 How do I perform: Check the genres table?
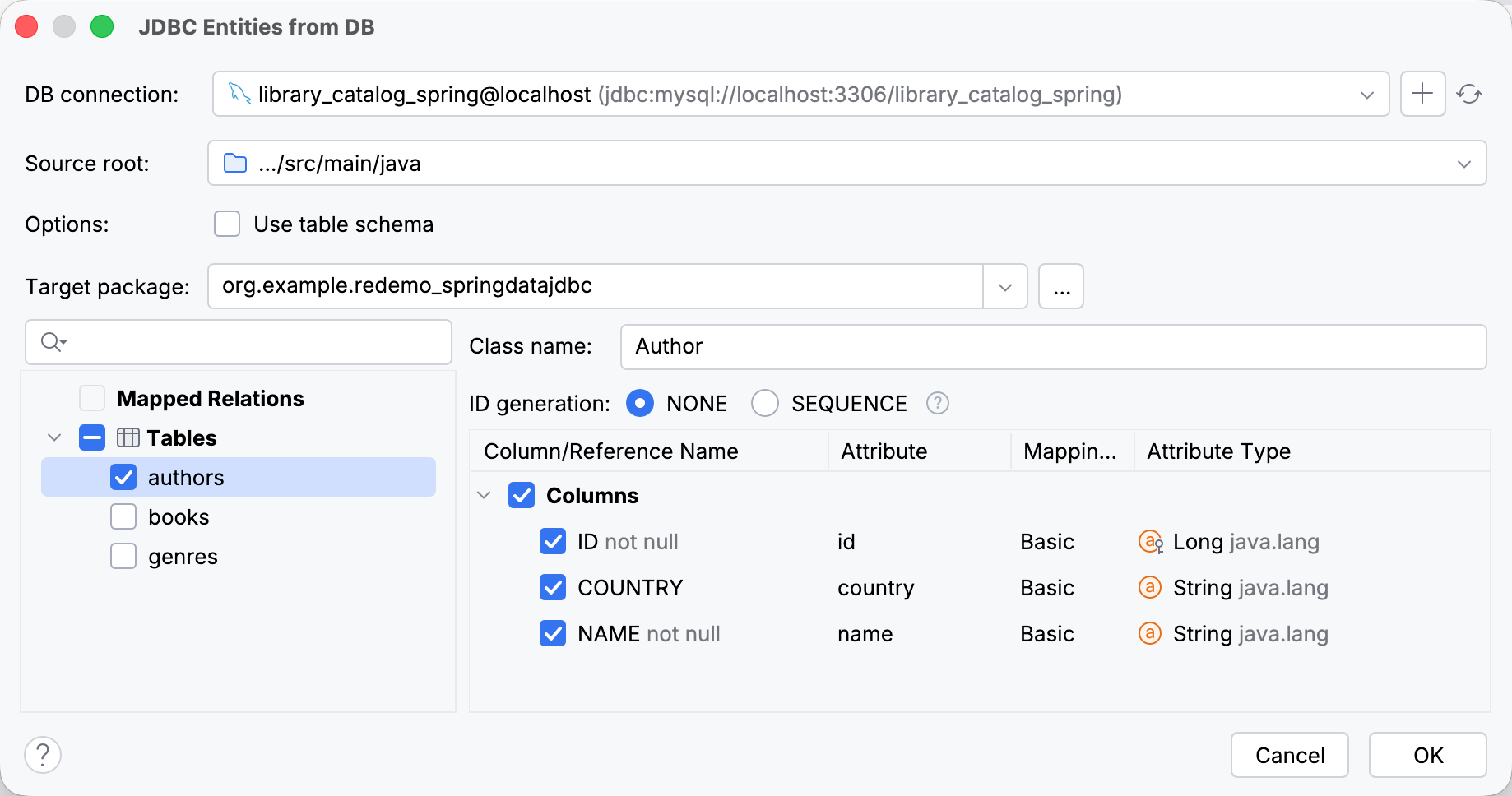pyautogui.click(x=123, y=556)
